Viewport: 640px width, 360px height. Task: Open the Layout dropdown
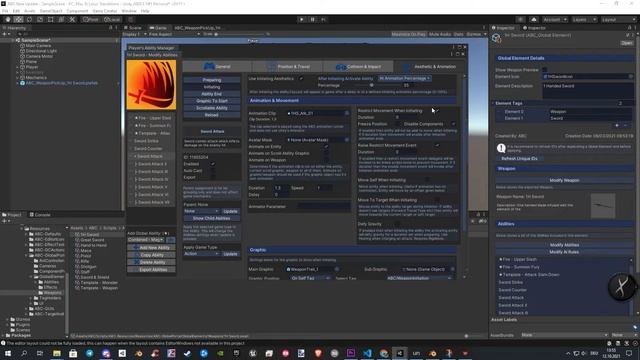[x=618, y=20]
